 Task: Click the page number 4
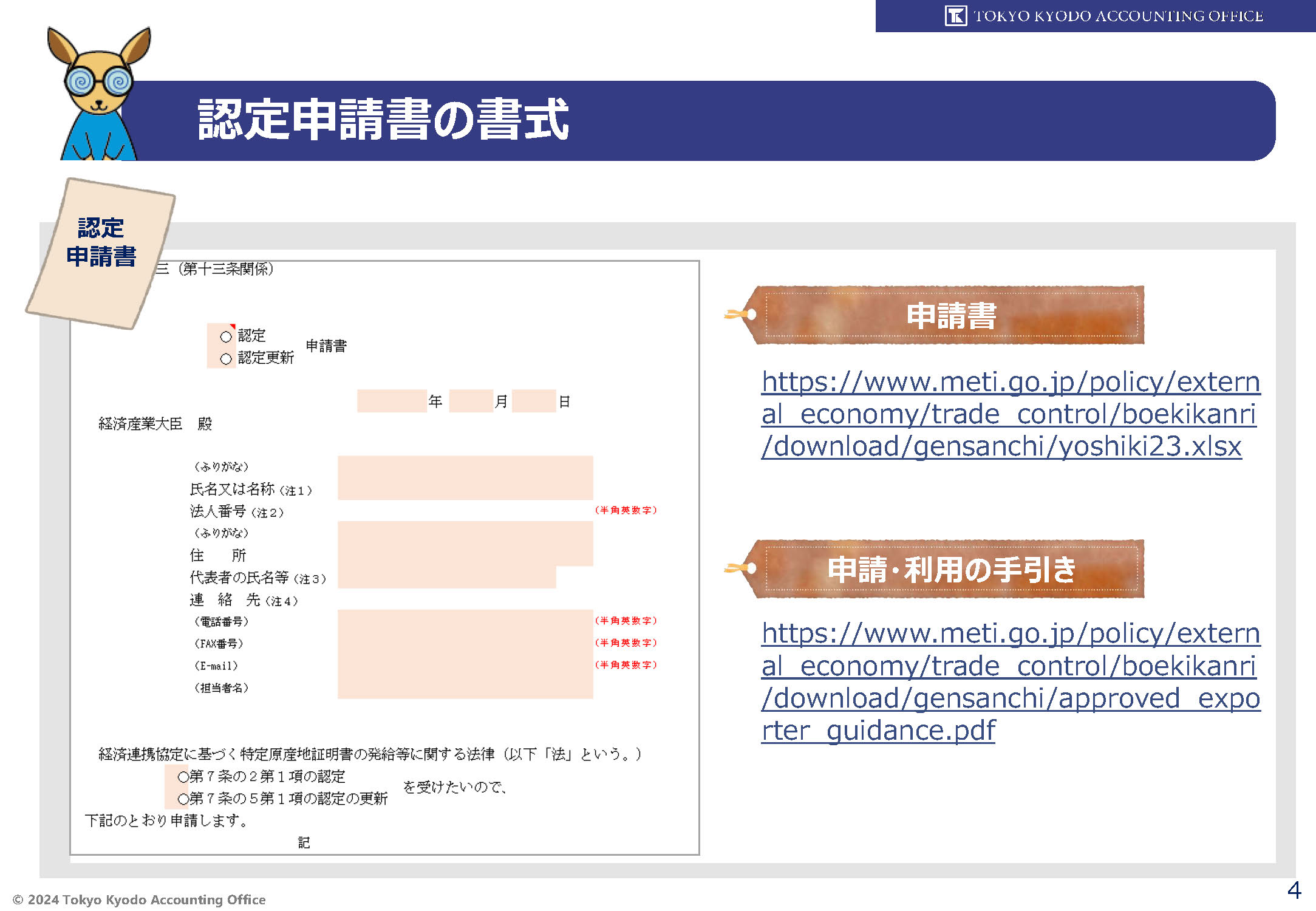coord(1294,890)
